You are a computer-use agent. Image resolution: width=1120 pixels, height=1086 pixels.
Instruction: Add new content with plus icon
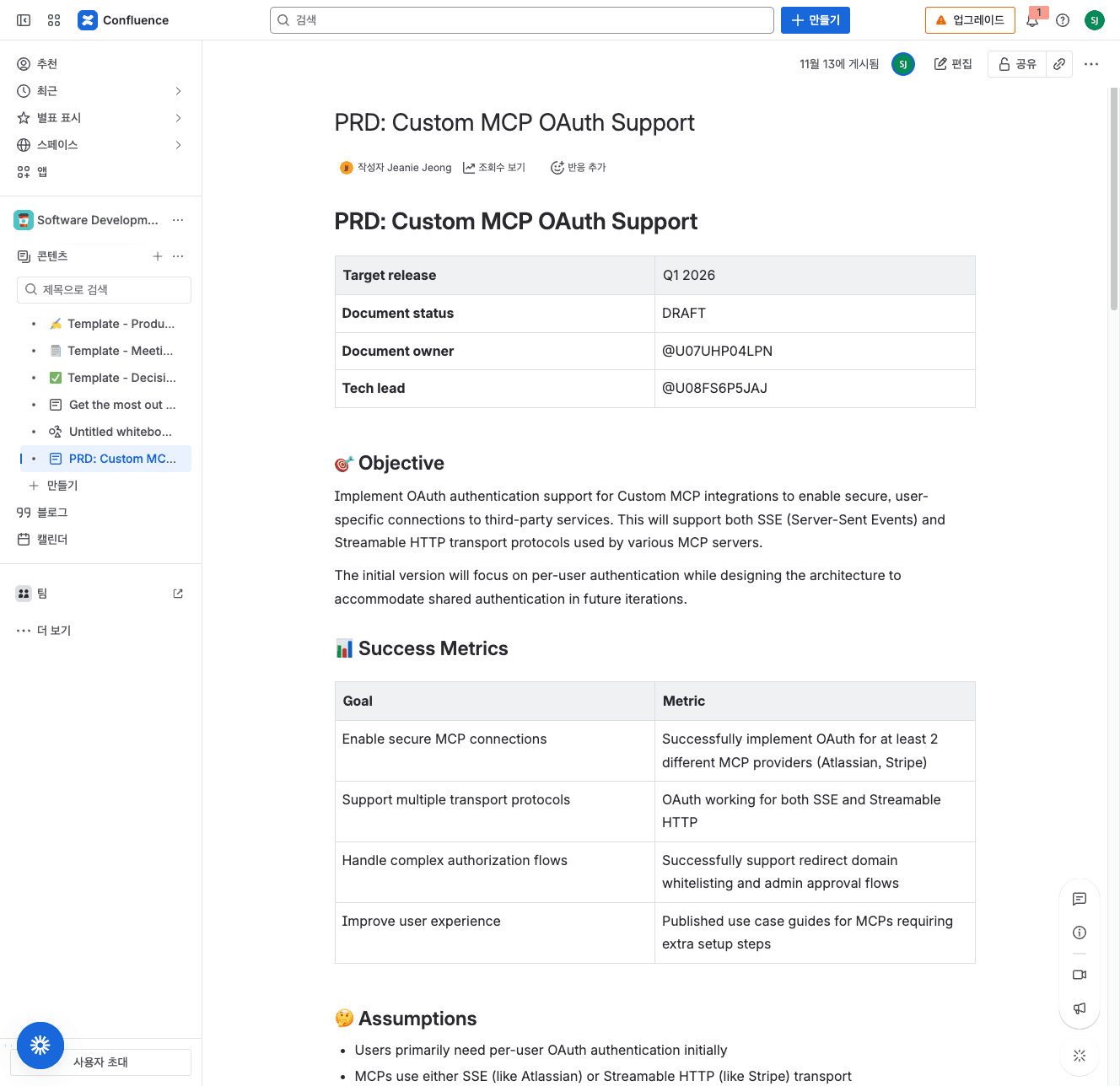coord(158,256)
